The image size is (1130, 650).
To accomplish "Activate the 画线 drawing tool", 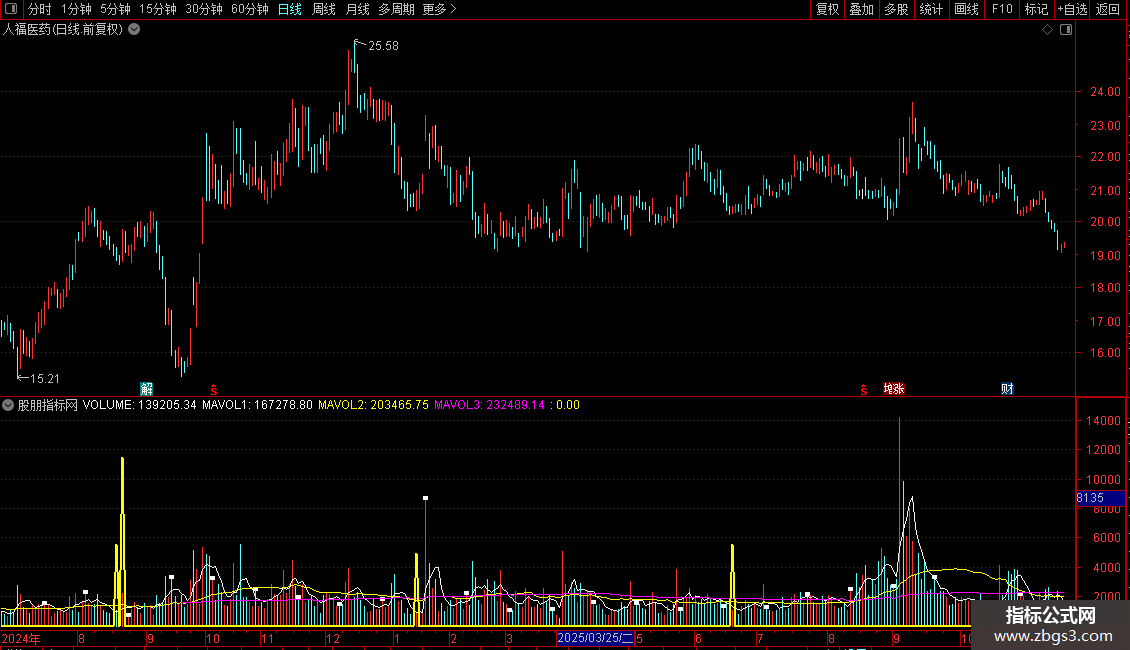I will pos(966,9).
